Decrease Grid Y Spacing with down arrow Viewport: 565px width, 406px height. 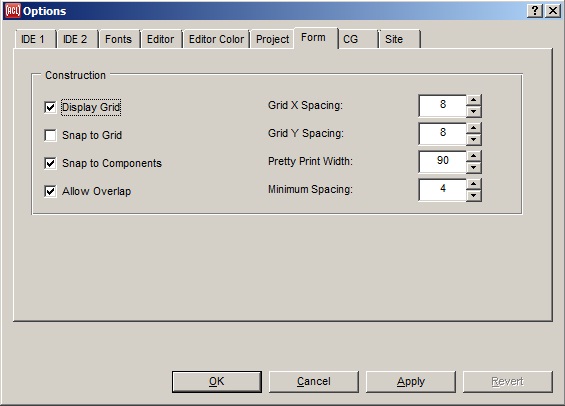tap(474, 139)
